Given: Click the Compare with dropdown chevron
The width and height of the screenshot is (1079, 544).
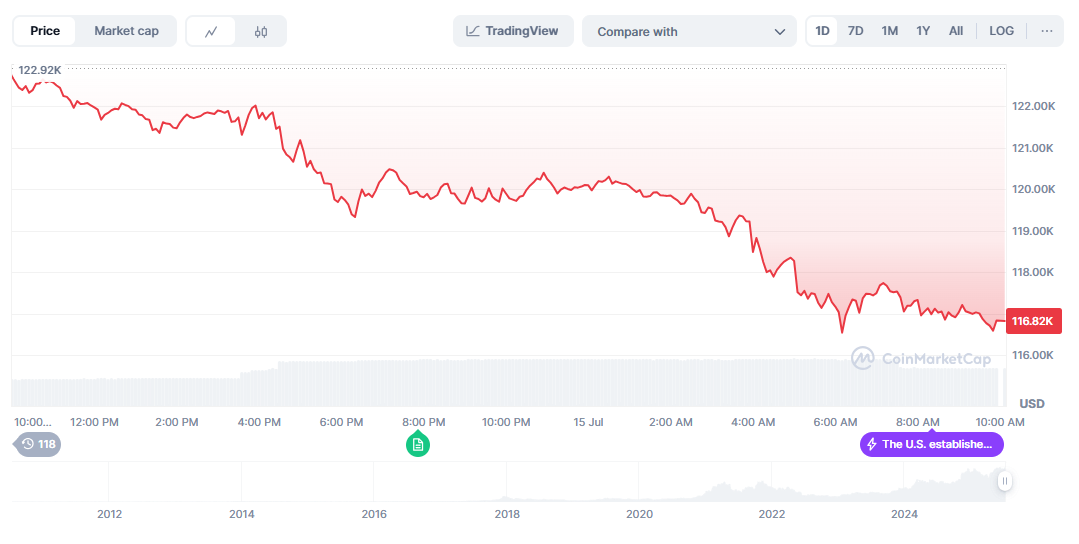Looking at the screenshot, I should pos(780,32).
